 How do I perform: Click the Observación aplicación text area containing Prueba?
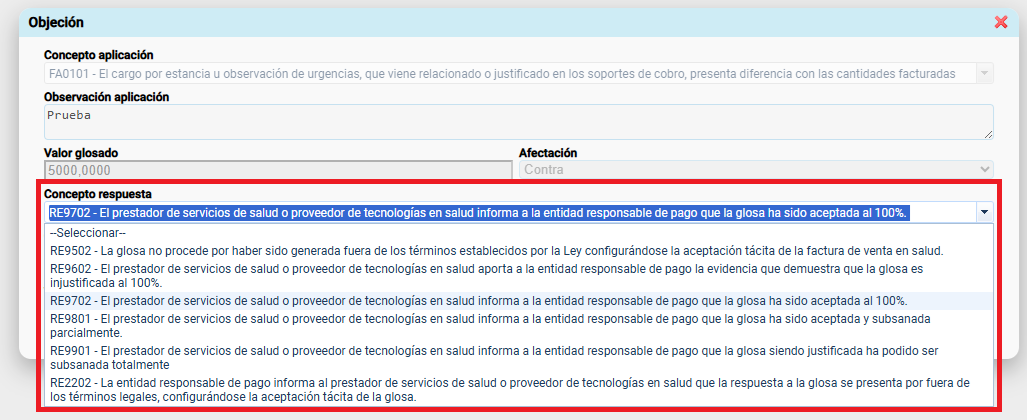pyautogui.click(x=518, y=122)
